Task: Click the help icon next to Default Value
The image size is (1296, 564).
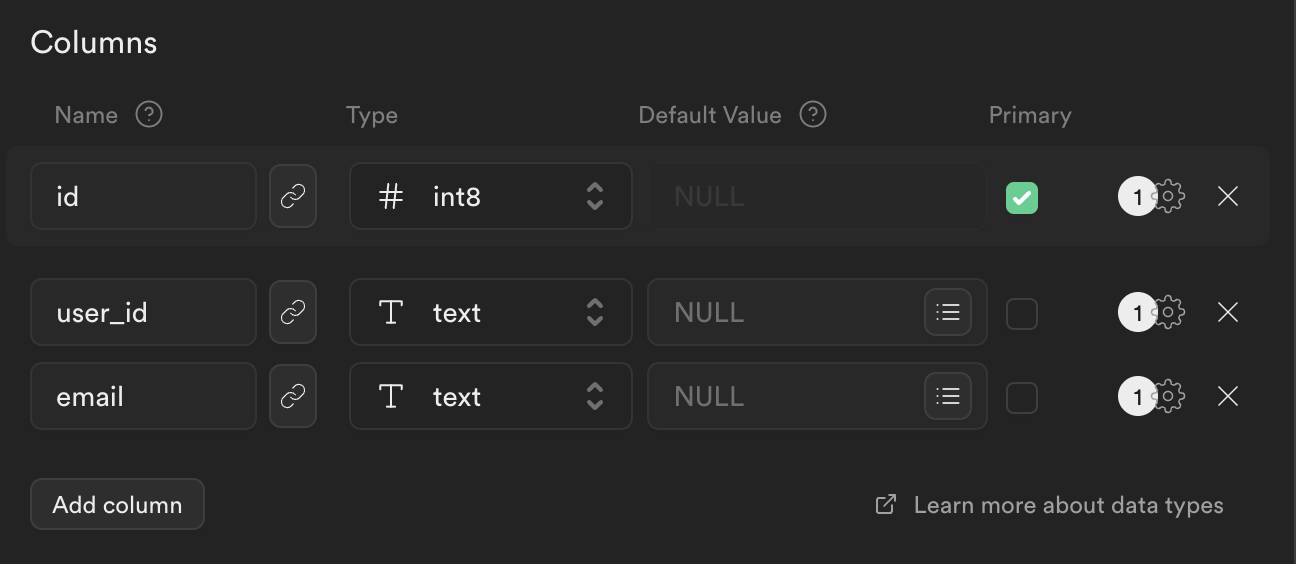Action: tap(813, 115)
